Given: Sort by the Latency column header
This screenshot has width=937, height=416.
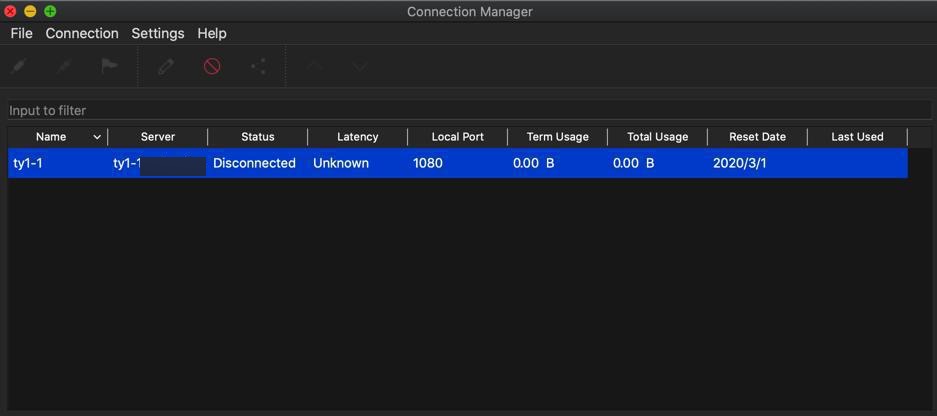Looking at the screenshot, I should [x=357, y=137].
